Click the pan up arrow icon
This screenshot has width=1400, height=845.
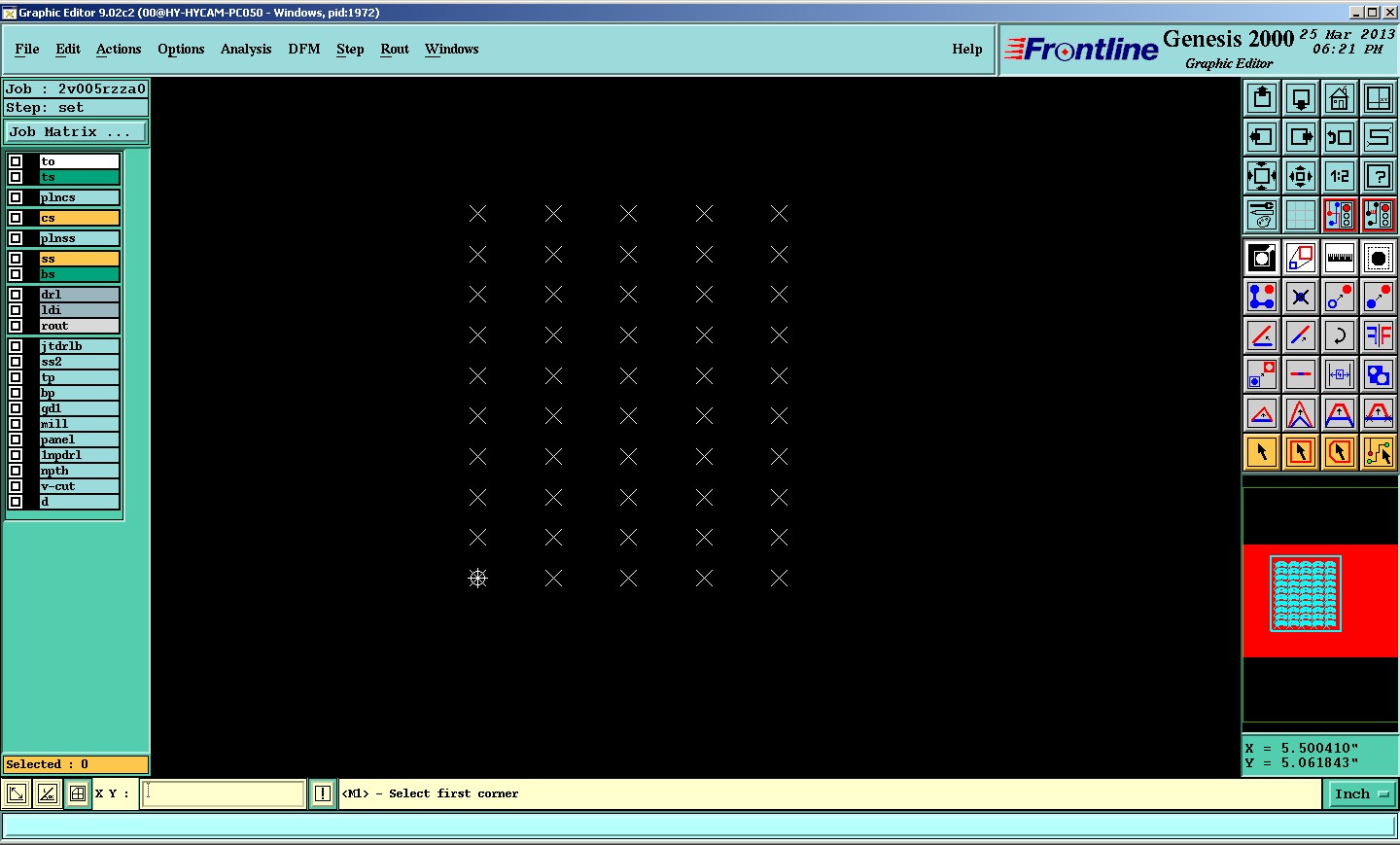[x=1262, y=98]
